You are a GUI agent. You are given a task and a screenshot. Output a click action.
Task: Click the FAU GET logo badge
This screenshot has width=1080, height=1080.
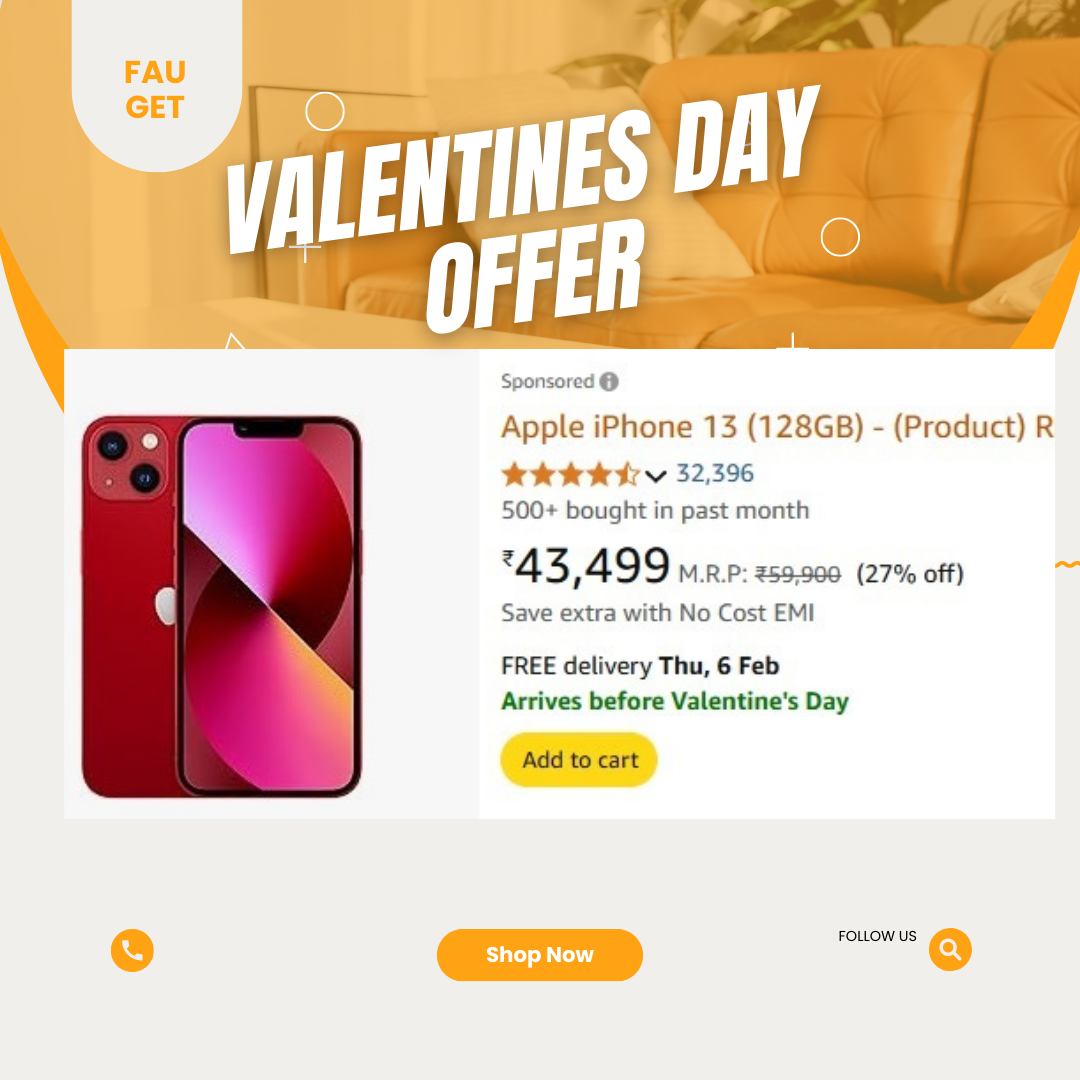pyautogui.click(x=156, y=85)
